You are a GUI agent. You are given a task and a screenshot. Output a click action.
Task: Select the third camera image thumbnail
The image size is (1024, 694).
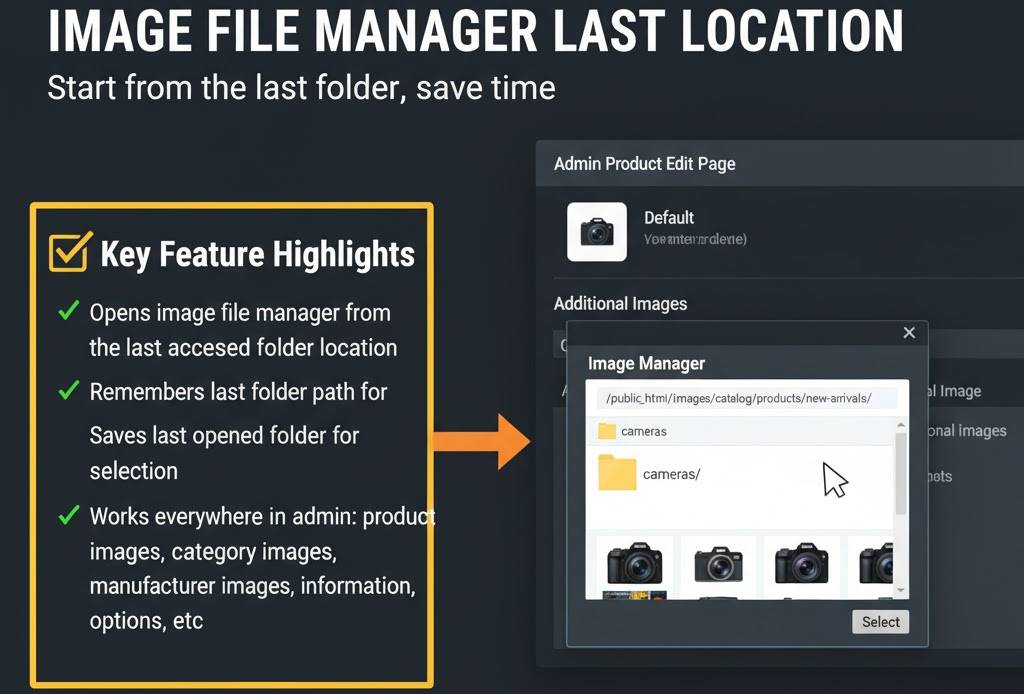tap(802, 564)
